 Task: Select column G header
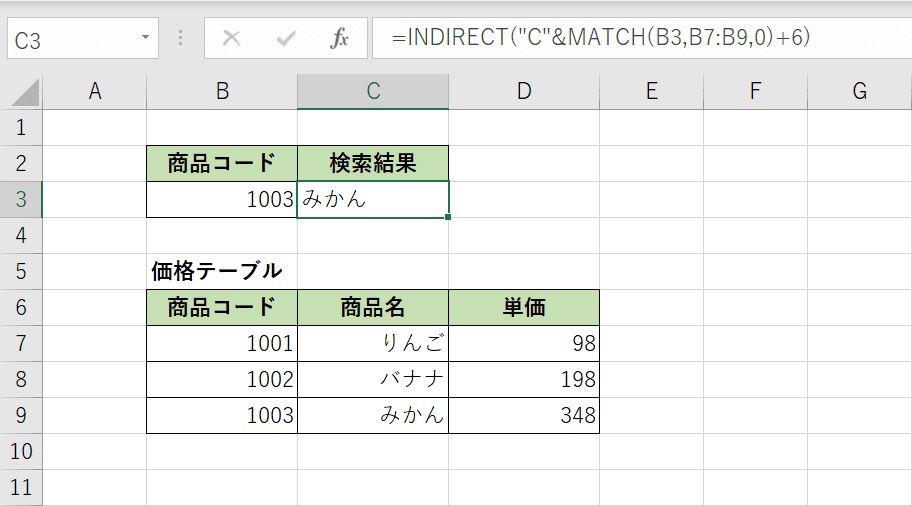pyautogui.click(x=860, y=91)
